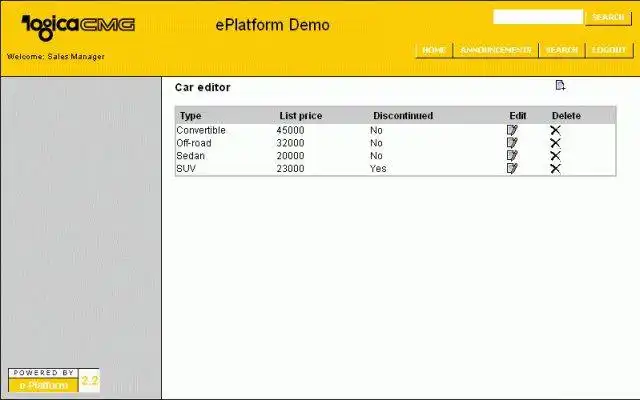
Task: Click the Powered by e-Platform badge
Action: (53, 380)
